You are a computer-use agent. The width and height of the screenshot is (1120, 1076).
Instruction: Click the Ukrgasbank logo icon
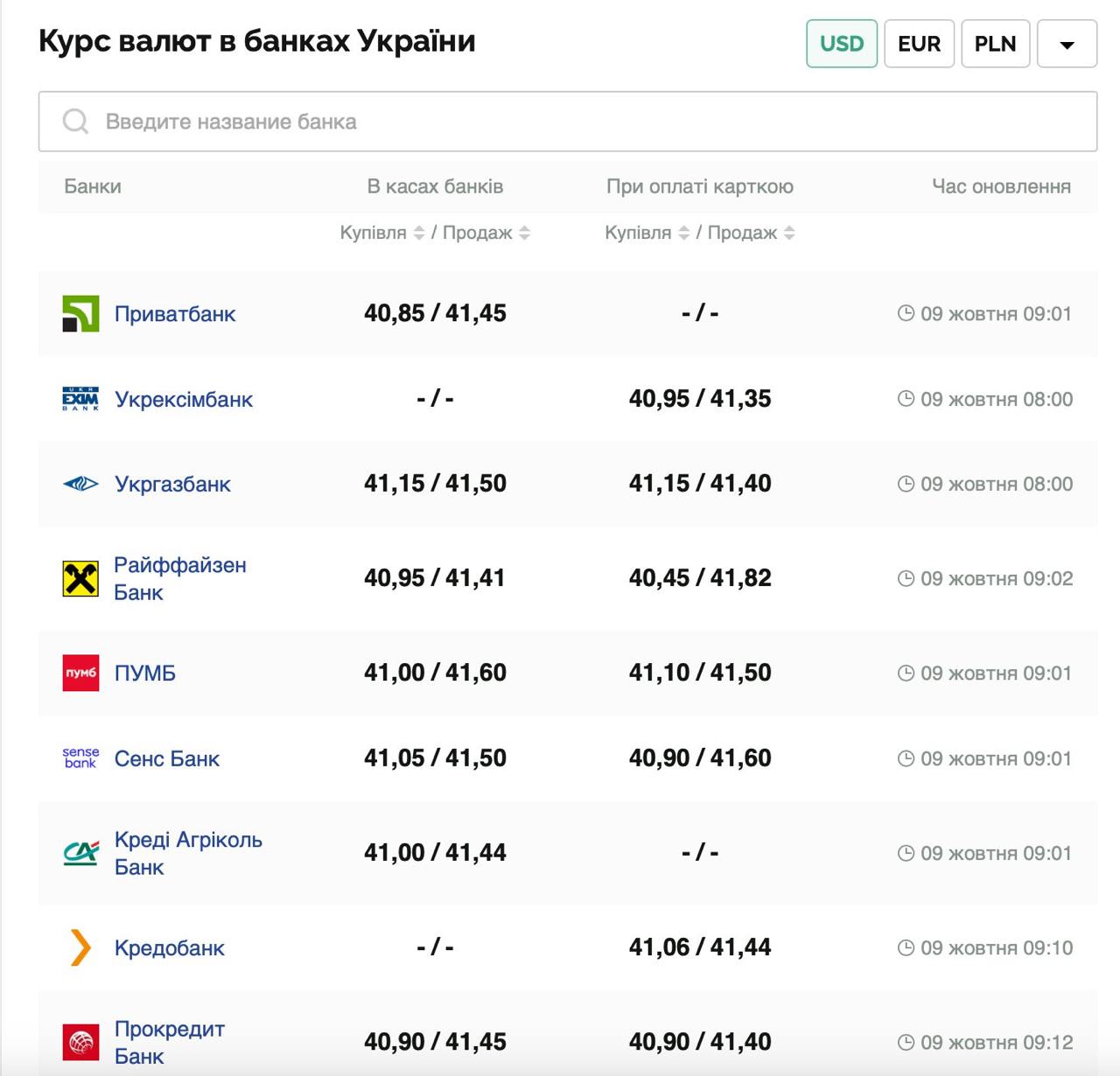pyautogui.click(x=80, y=484)
